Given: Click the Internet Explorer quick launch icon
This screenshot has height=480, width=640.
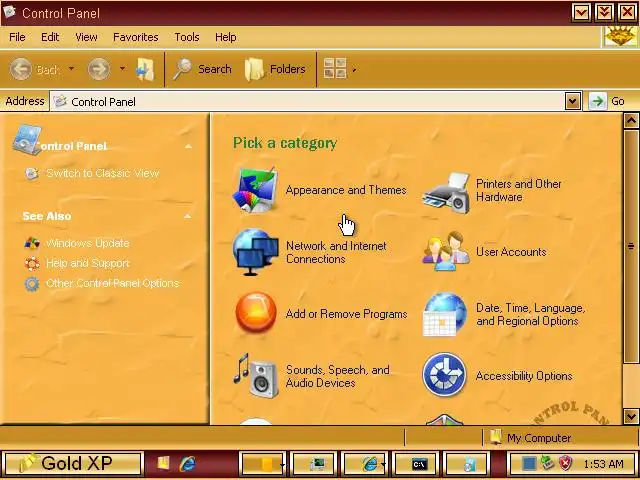Looking at the screenshot, I should click(x=187, y=463).
